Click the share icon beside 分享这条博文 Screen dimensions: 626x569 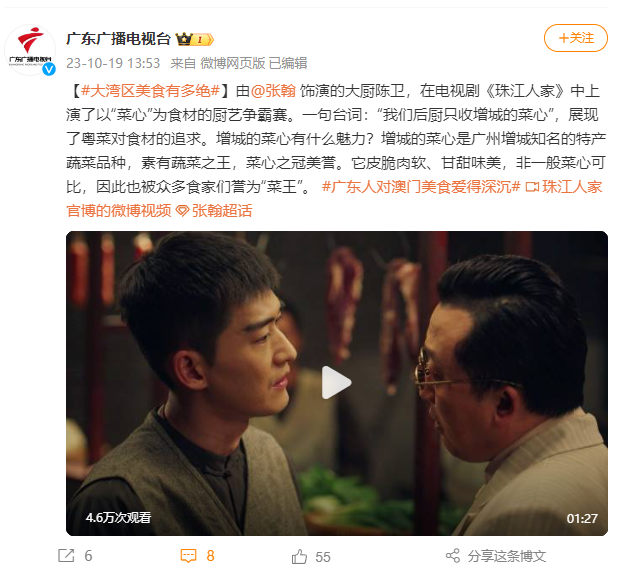(x=453, y=556)
